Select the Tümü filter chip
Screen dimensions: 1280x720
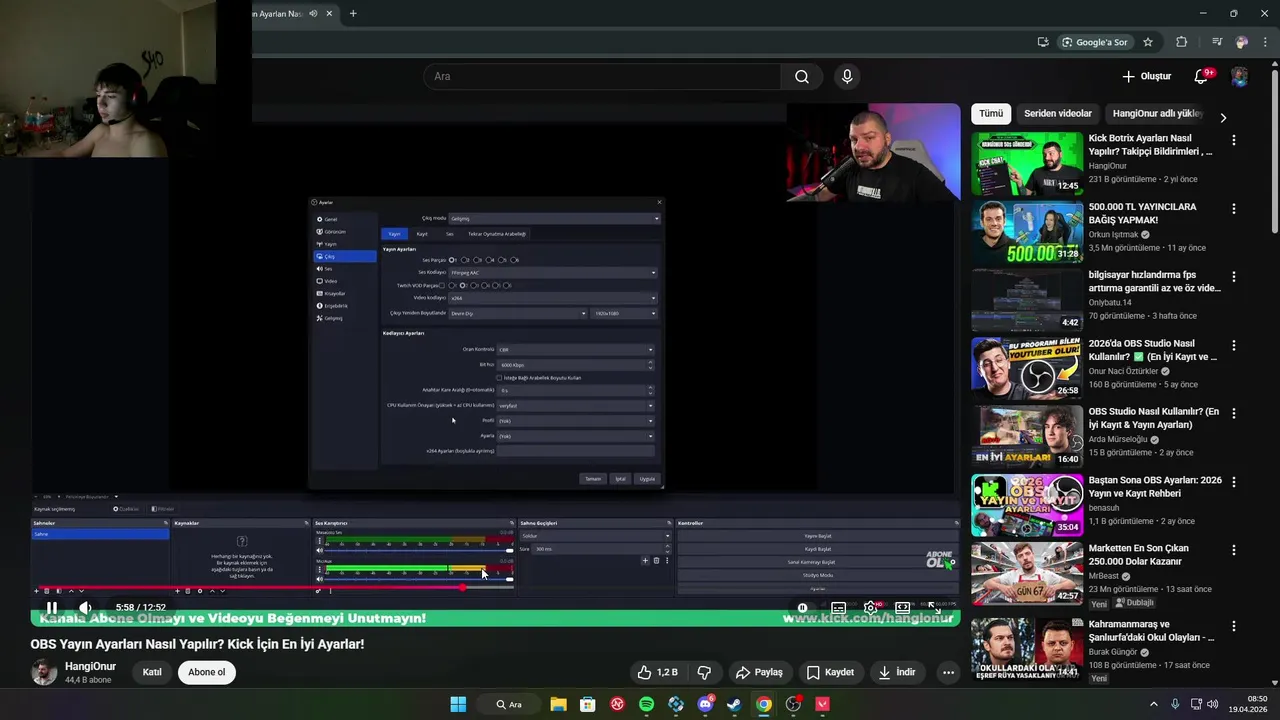tap(991, 114)
